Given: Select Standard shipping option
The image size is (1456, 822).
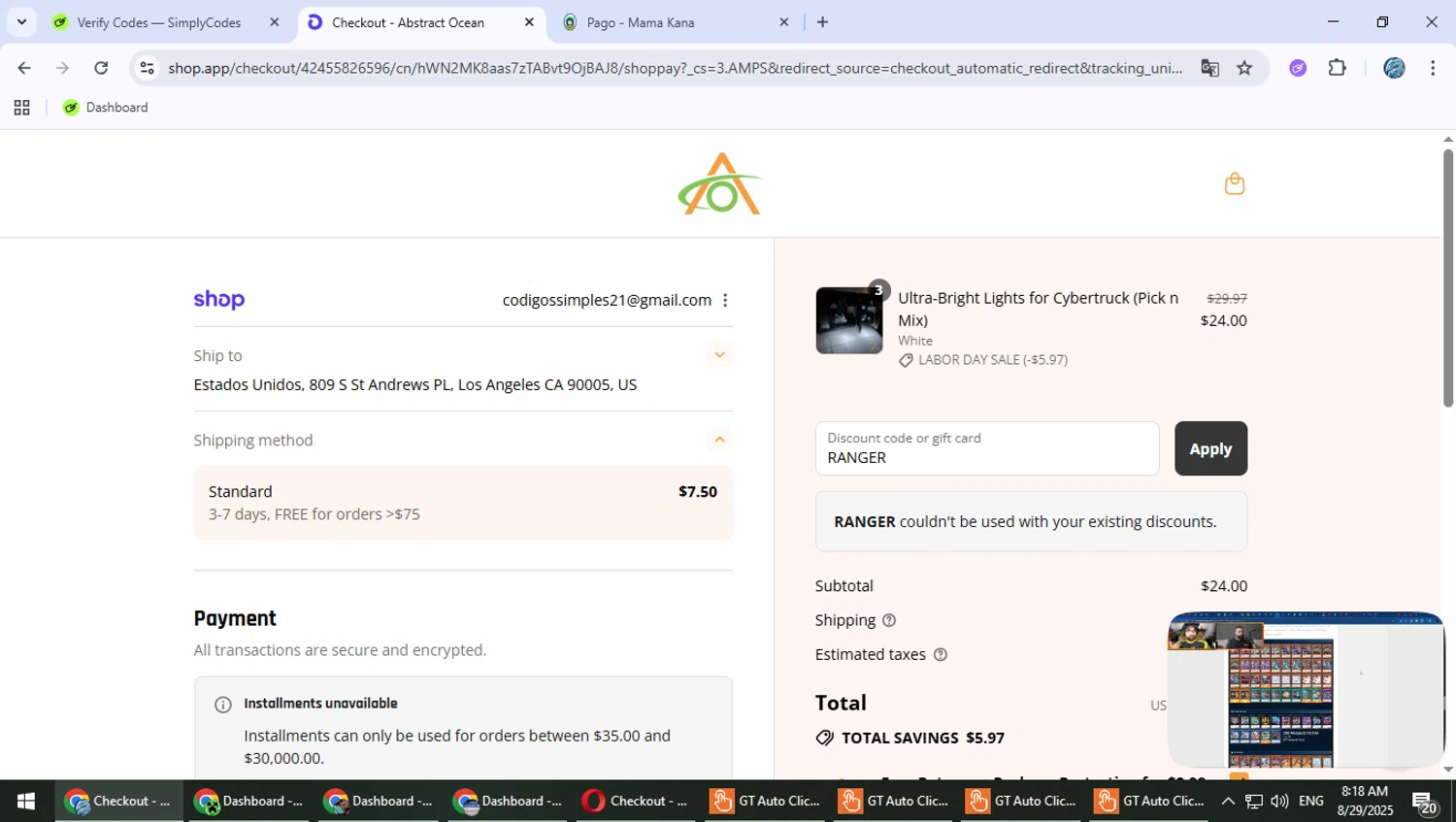Looking at the screenshot, I should [463, 503].
